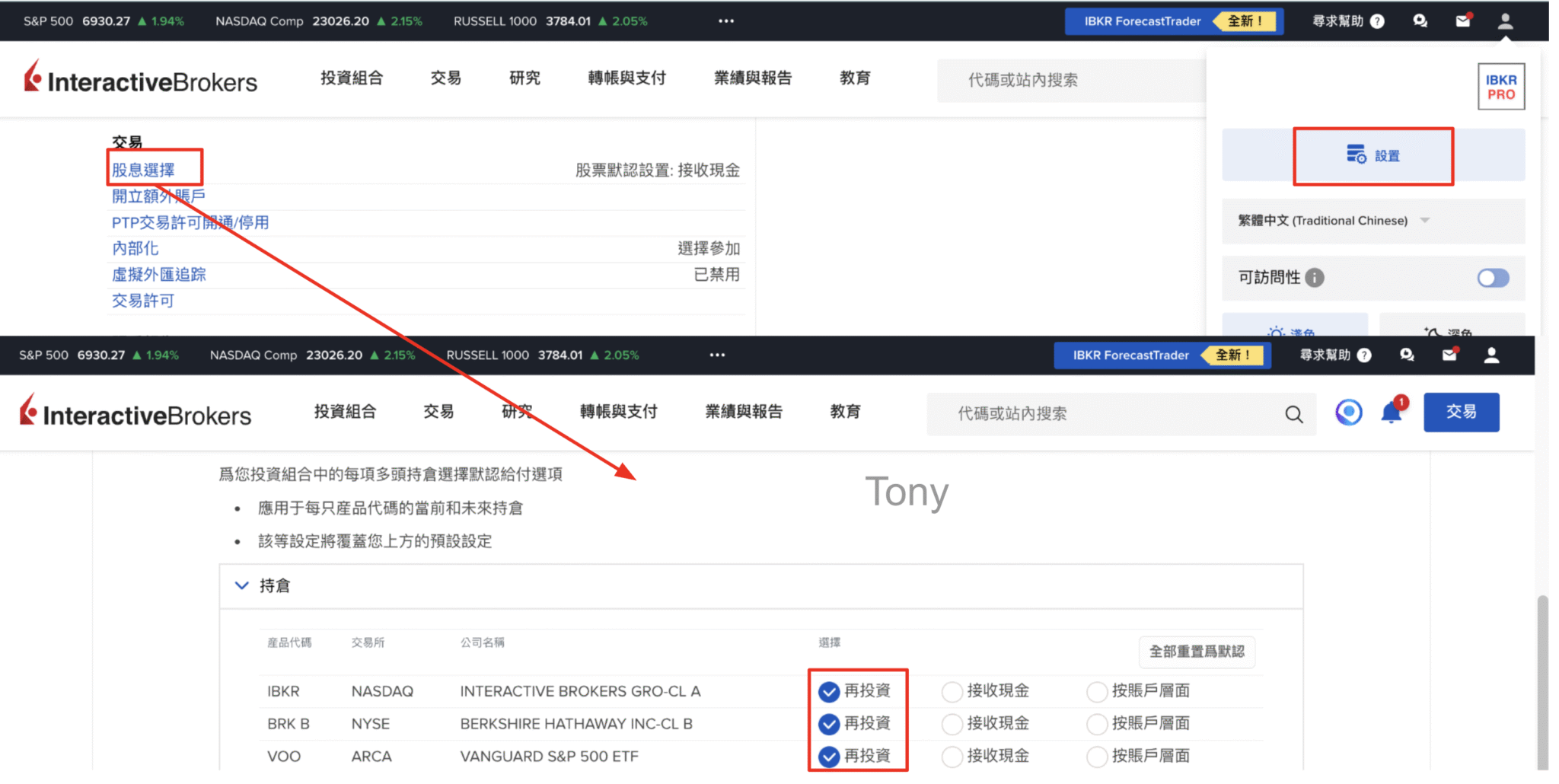This screenshot has width=1559, height=784.
Task: Open the 股息選擇 link
Action: point(143,170)
